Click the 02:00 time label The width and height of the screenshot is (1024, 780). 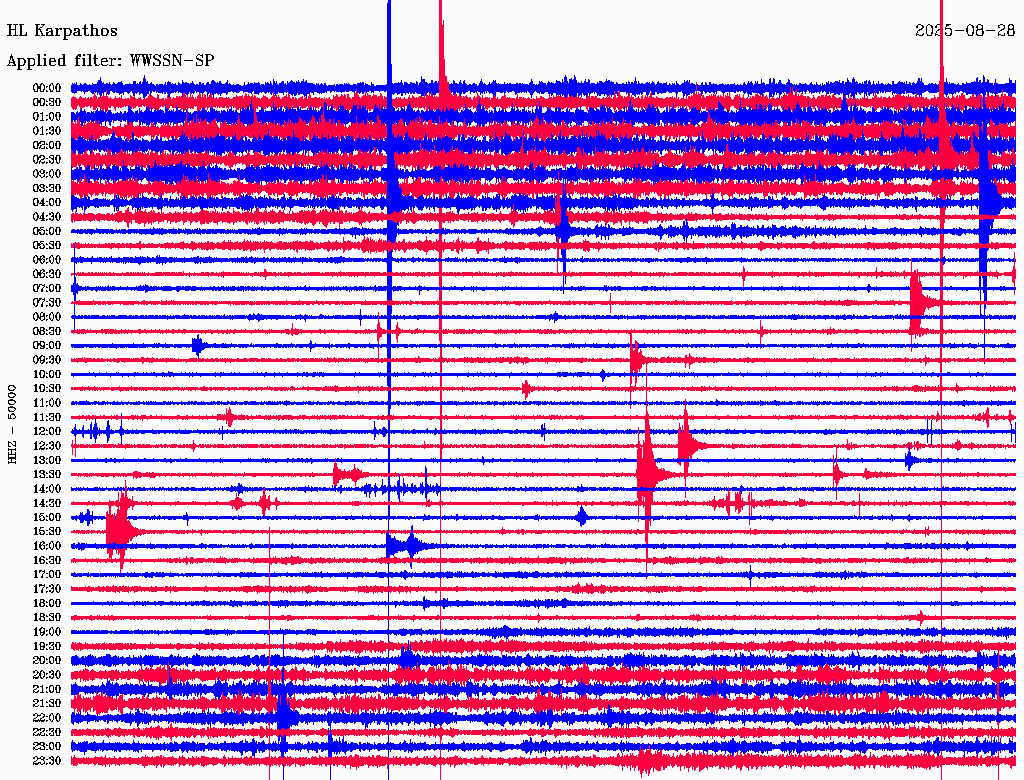coord(47,145)
